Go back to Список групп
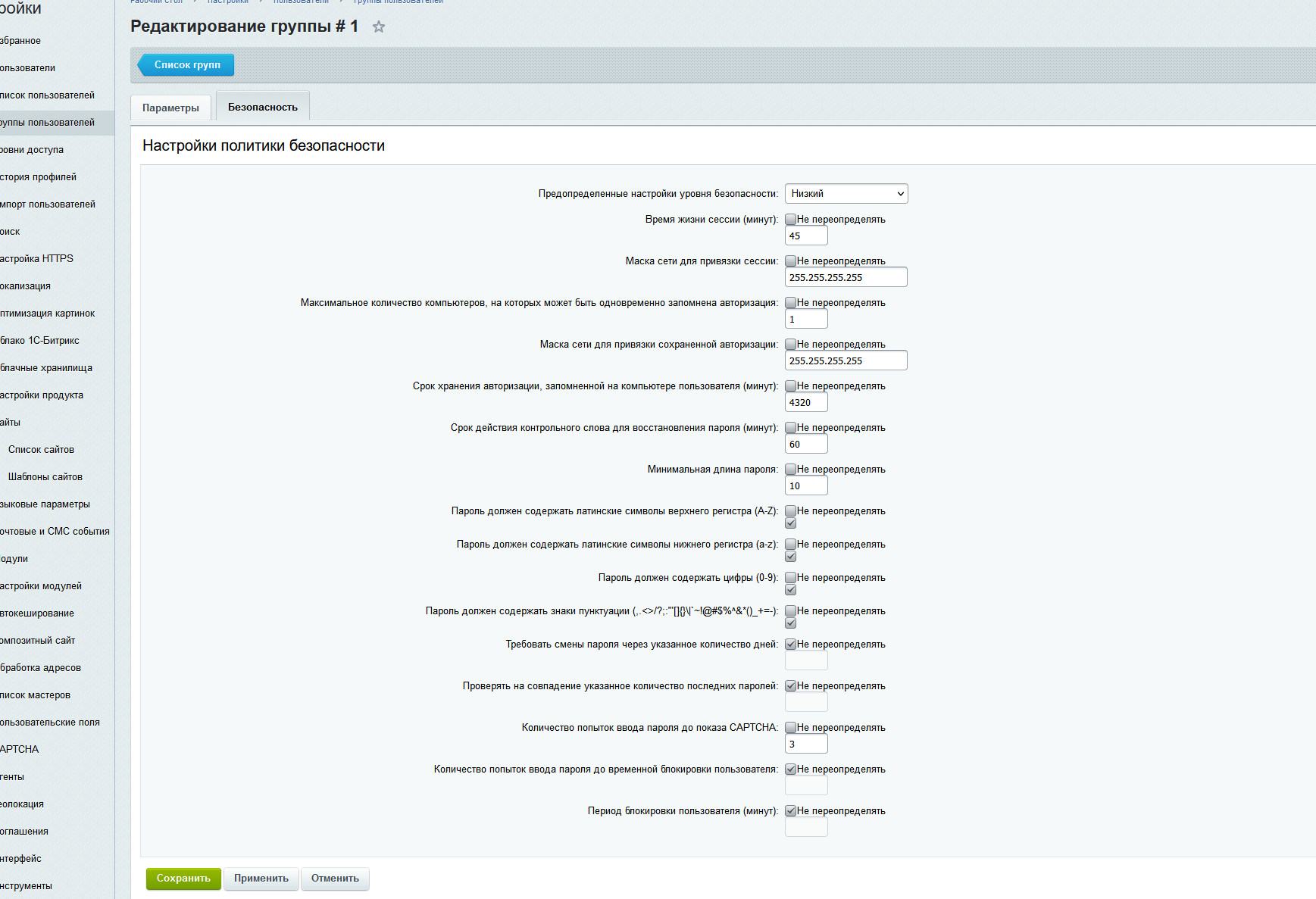Screen dimensions: 1316x899 (186, 65)
